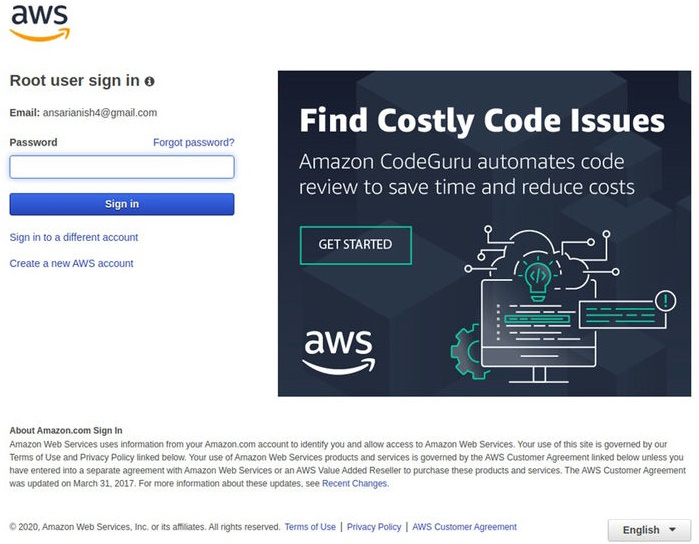Focus the Password input field
Screen dimensions: 699x544
click(x=122, y=167)
